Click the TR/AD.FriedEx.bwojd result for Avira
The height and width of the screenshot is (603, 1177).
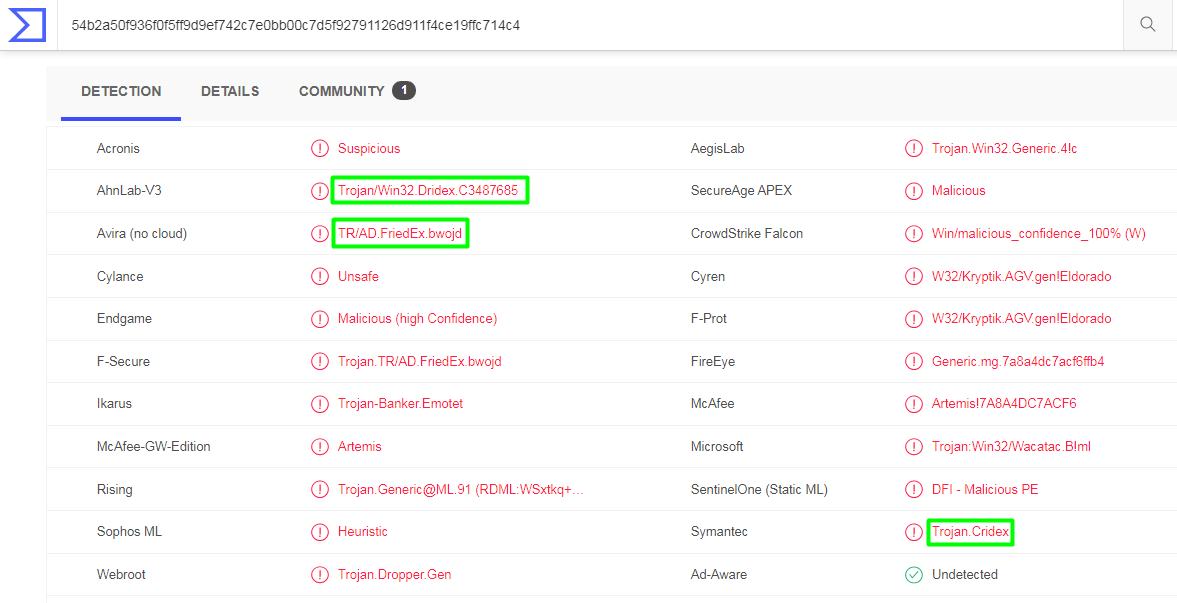402,234
